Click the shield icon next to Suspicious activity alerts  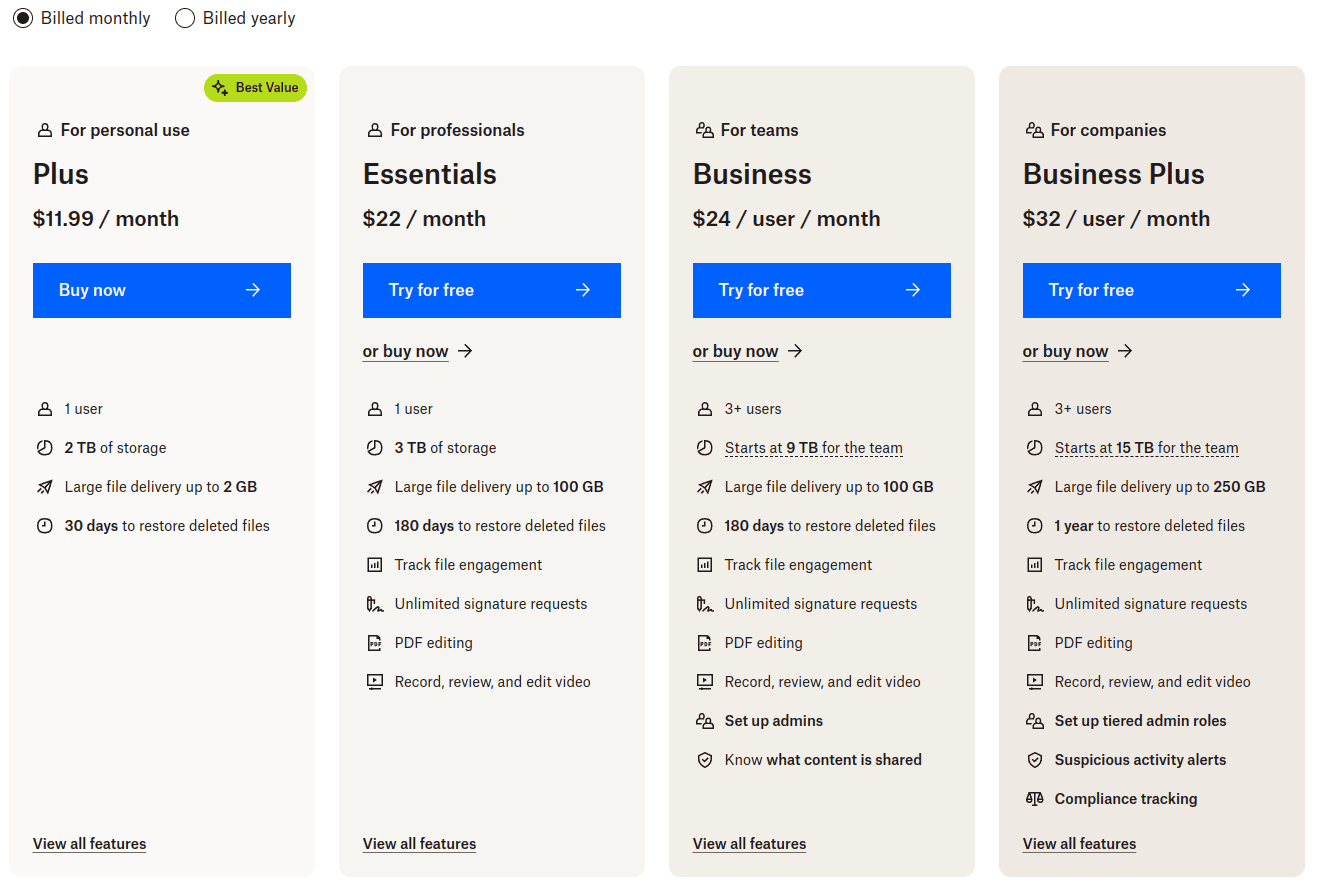click(x=1034, y=759)
